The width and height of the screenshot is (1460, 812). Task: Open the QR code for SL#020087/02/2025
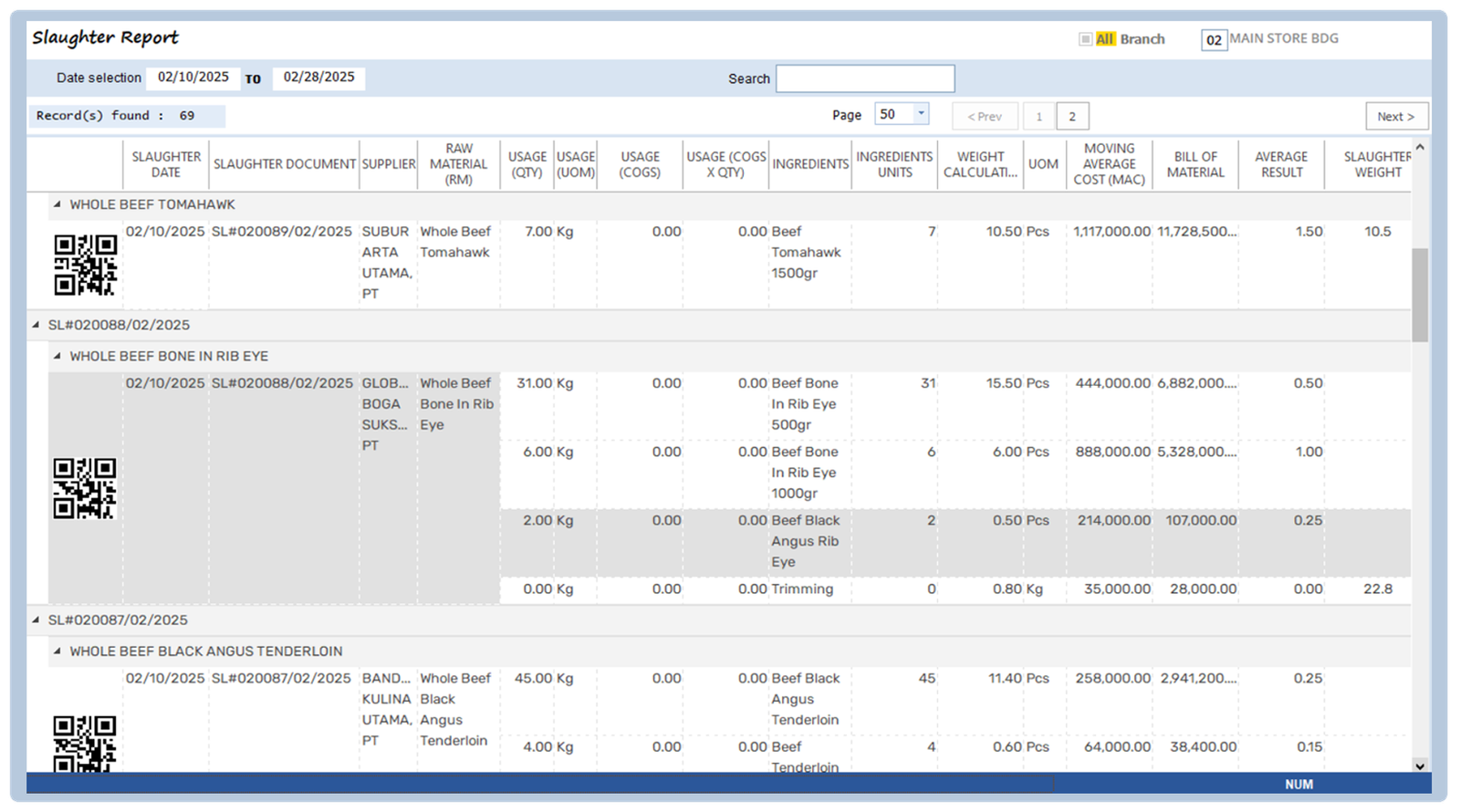[85, 744]
